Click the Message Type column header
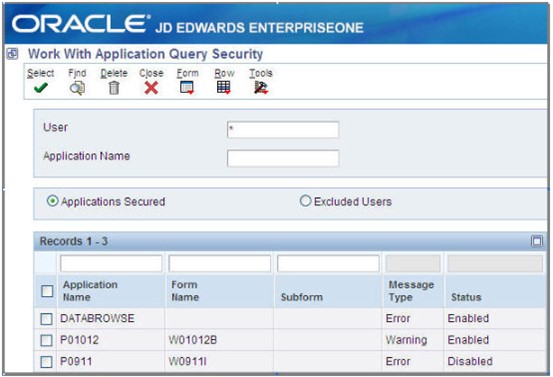 [411, 291]
